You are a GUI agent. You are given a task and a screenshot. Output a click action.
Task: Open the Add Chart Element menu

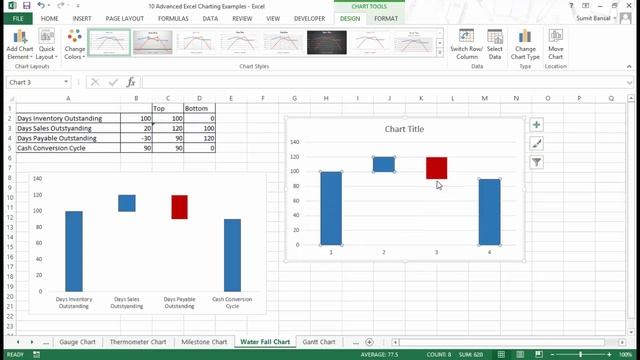click(20, 45)
